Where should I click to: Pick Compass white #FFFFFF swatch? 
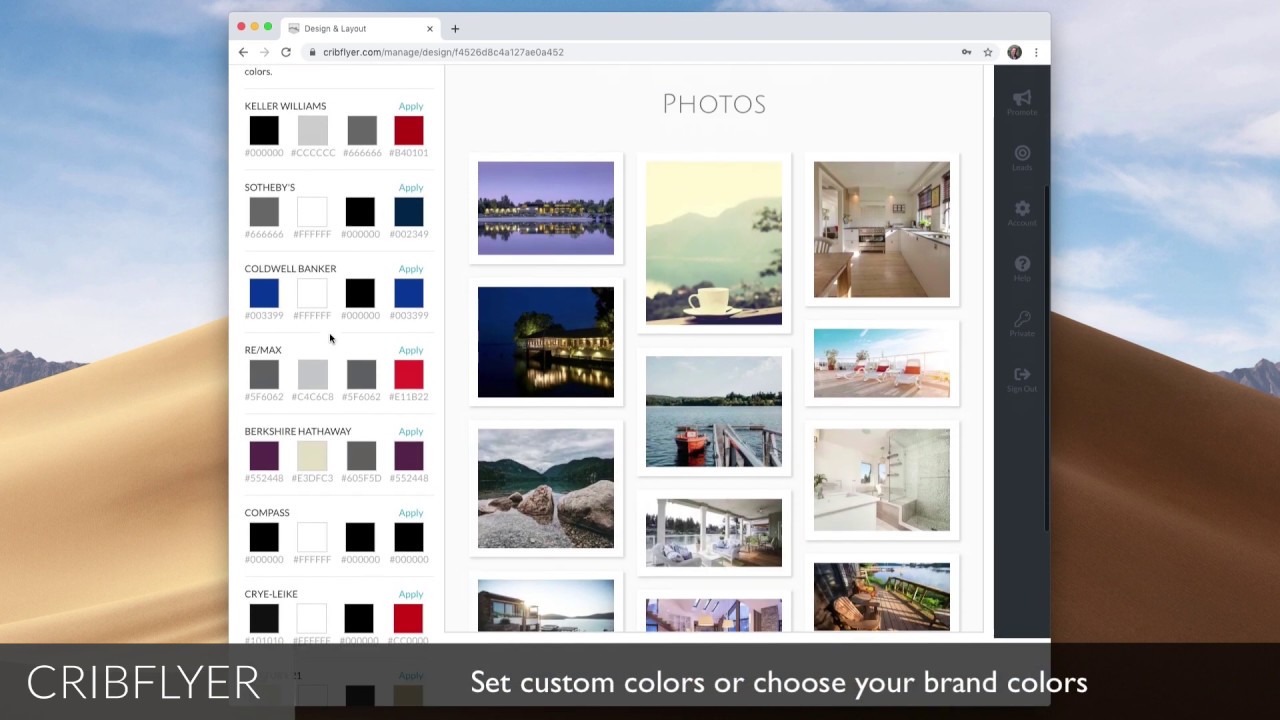click(x=312, y=537)
